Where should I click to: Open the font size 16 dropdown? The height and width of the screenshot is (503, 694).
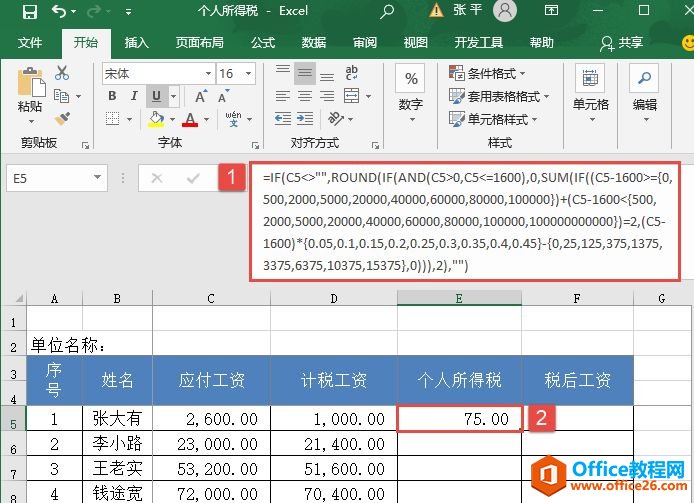tap(249, 74)
